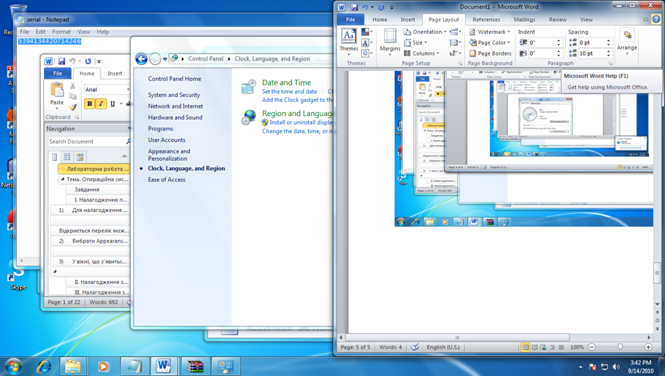Click the Start button on taskbar

13,366
